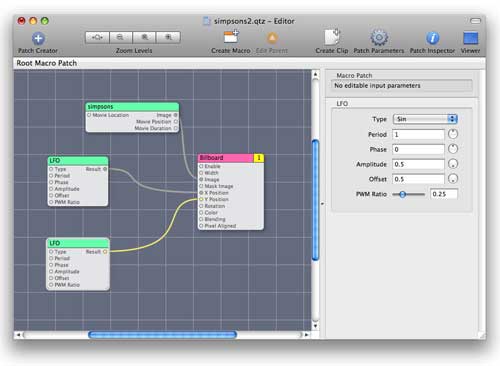Click Root Macro Patch breadcrumb
Viewport: 500px width, 366px height.
(x=47, y=63)
